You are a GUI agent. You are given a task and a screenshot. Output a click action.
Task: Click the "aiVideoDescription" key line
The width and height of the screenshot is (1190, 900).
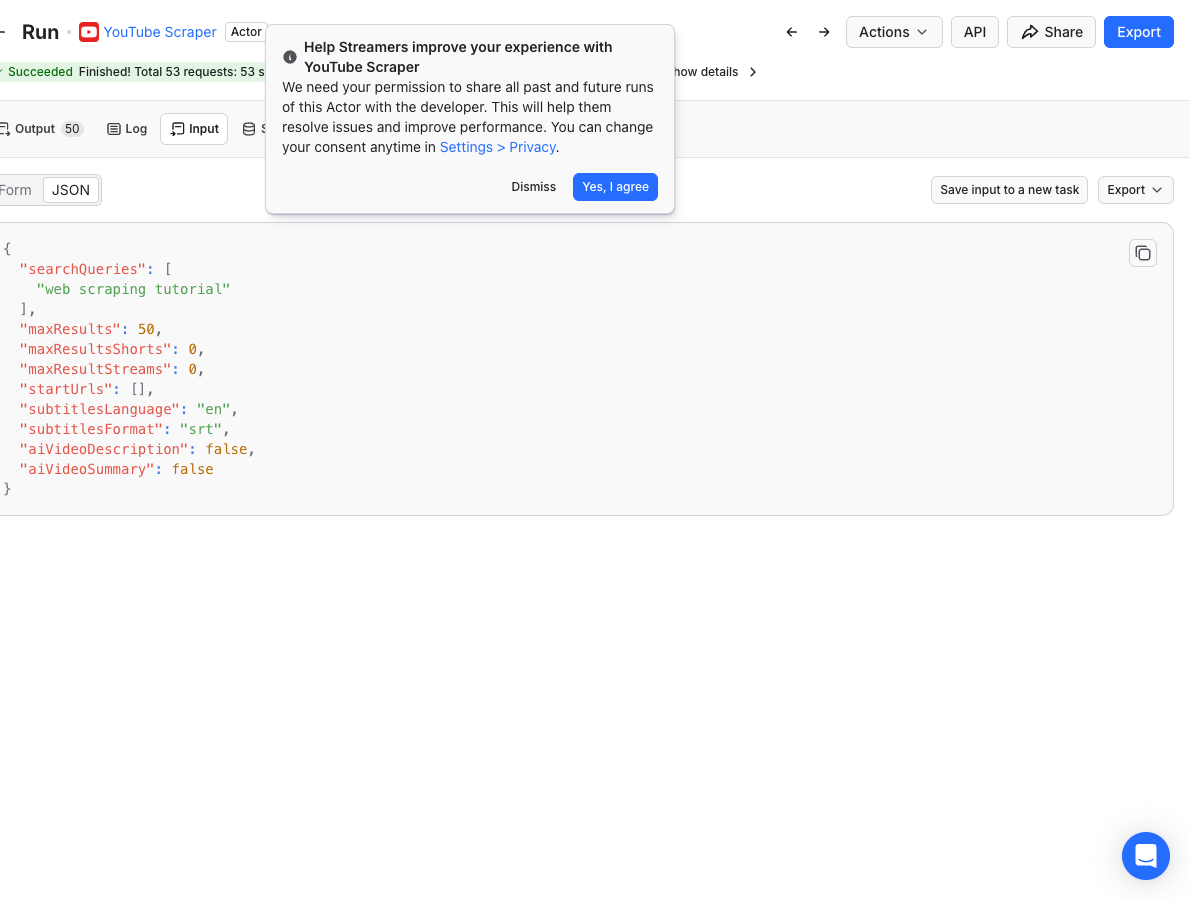(137, 449)
